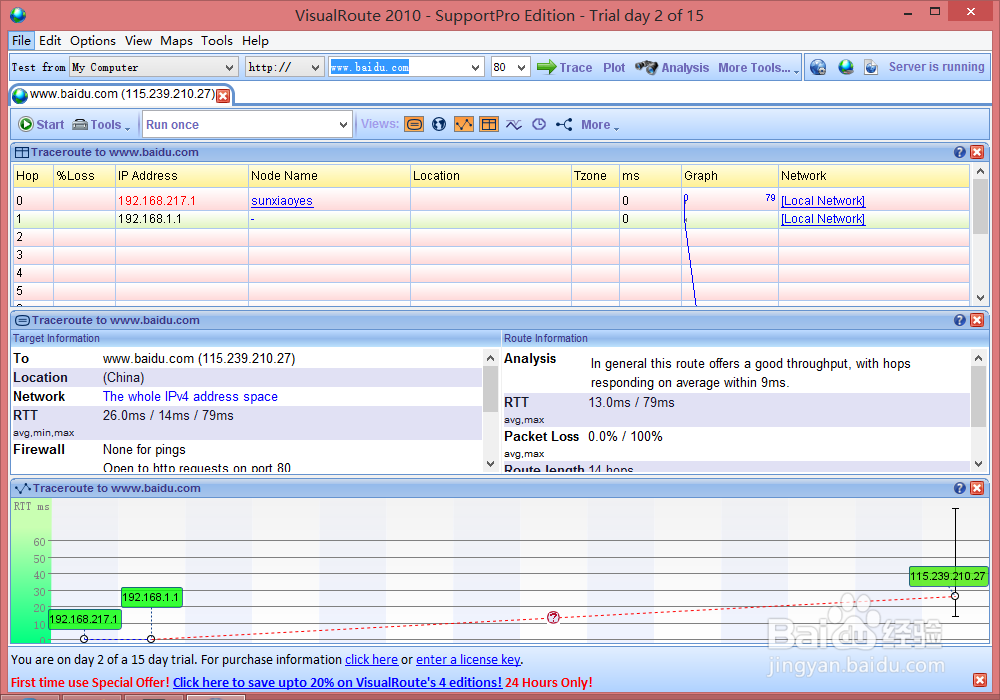Open the Tools toolbox in trace toolbar
1000x700 pixels.
pos(101,124)
